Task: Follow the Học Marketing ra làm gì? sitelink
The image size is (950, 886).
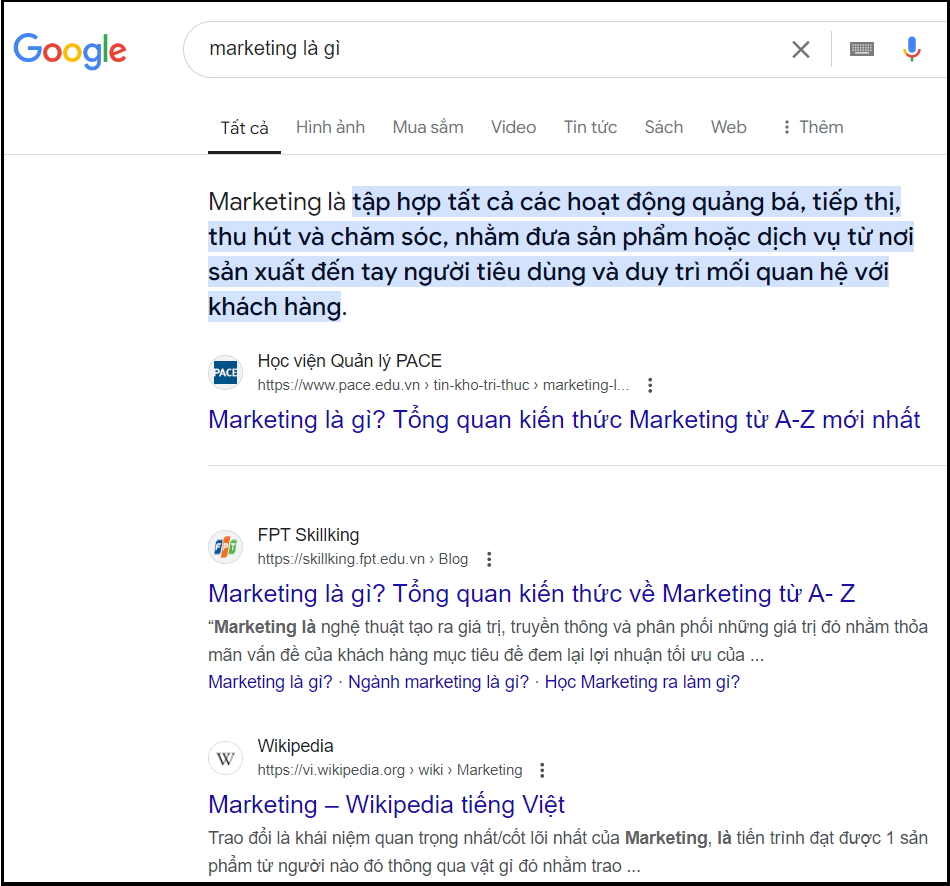Action: 642,682
